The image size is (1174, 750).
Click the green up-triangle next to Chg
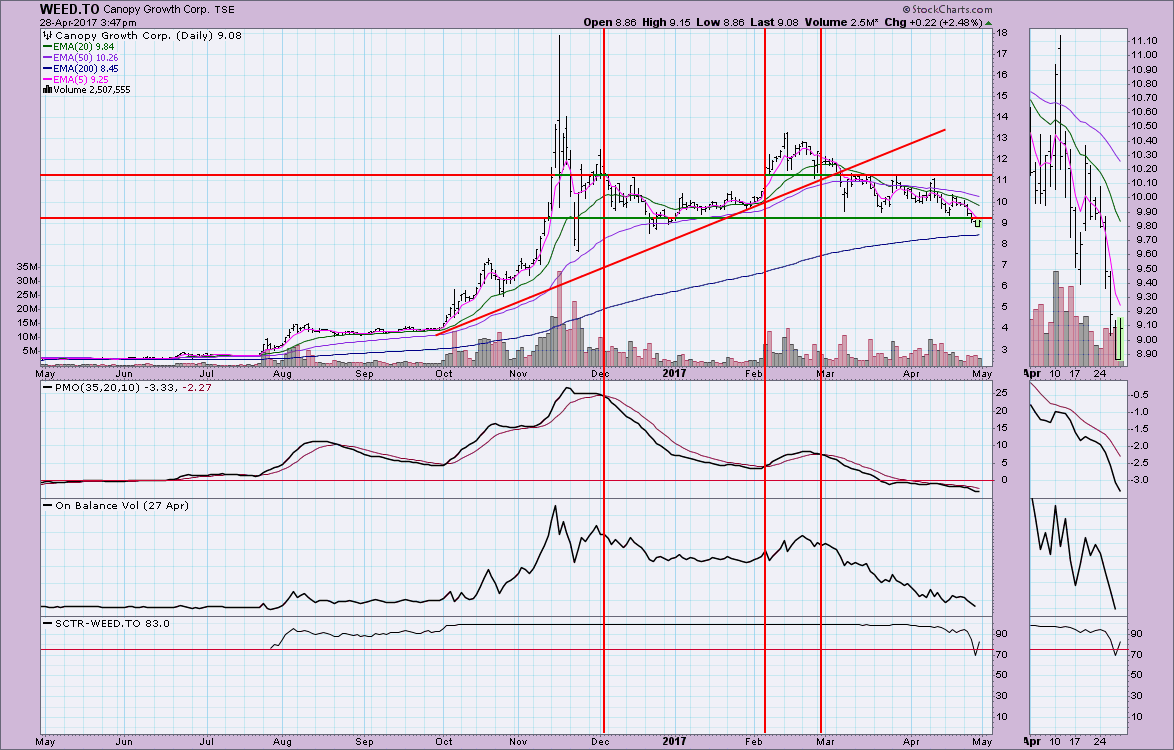pyautogui.click(x=989, y=23)
